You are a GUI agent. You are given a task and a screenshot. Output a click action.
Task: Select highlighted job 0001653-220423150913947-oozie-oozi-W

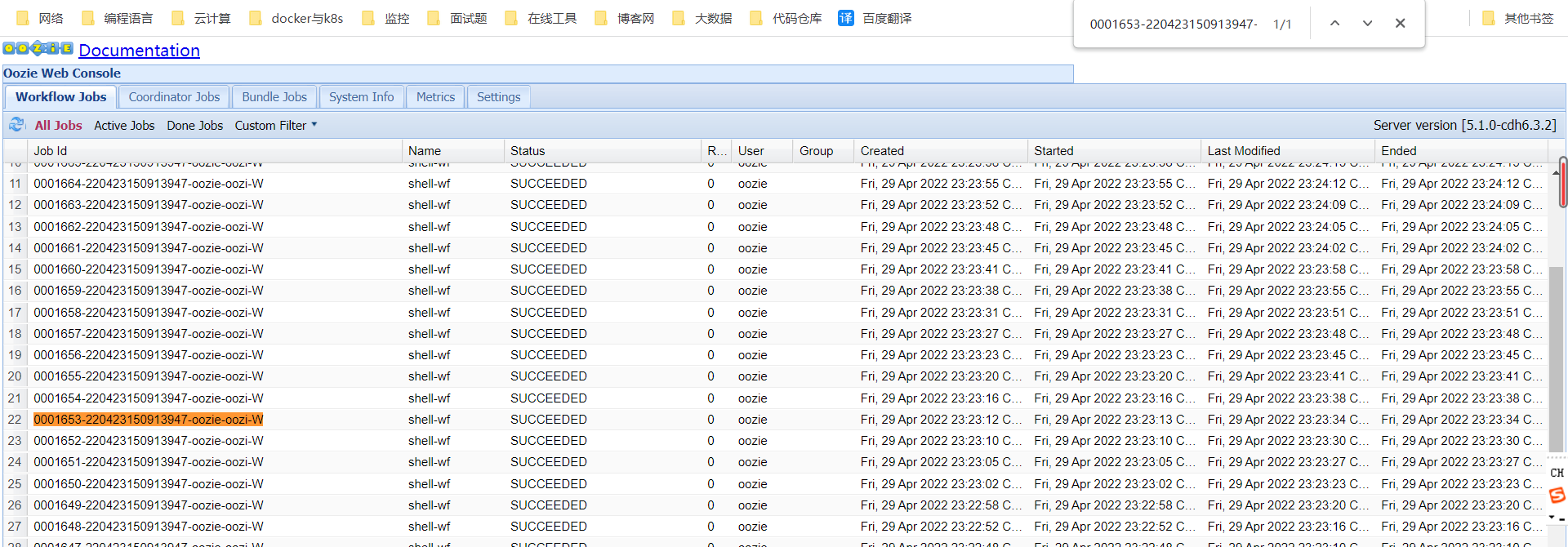[x=149, y=419]
